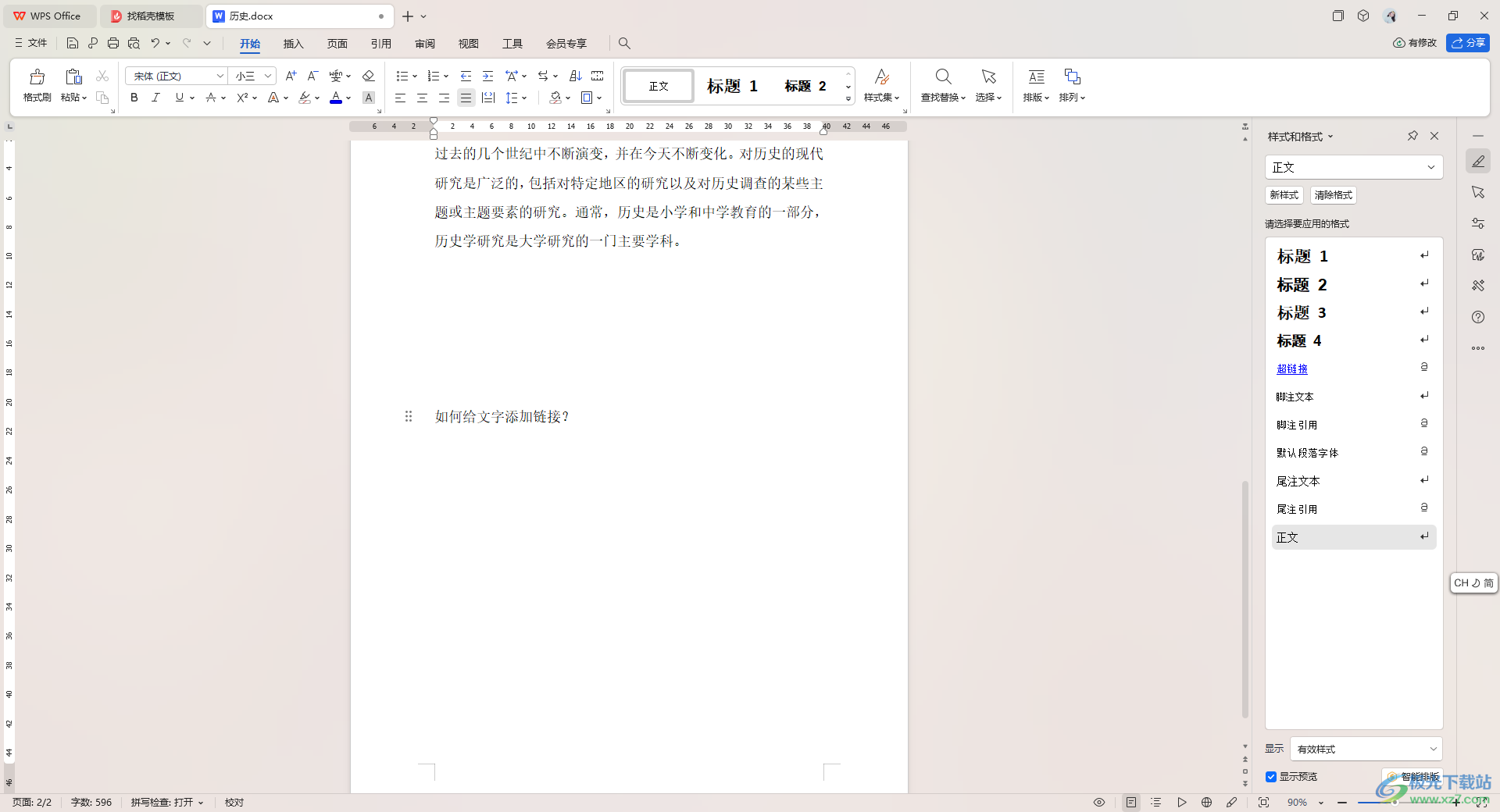Switch to web layout globe icon
Screen dimensions: 1500x812
click(1207, 802)
